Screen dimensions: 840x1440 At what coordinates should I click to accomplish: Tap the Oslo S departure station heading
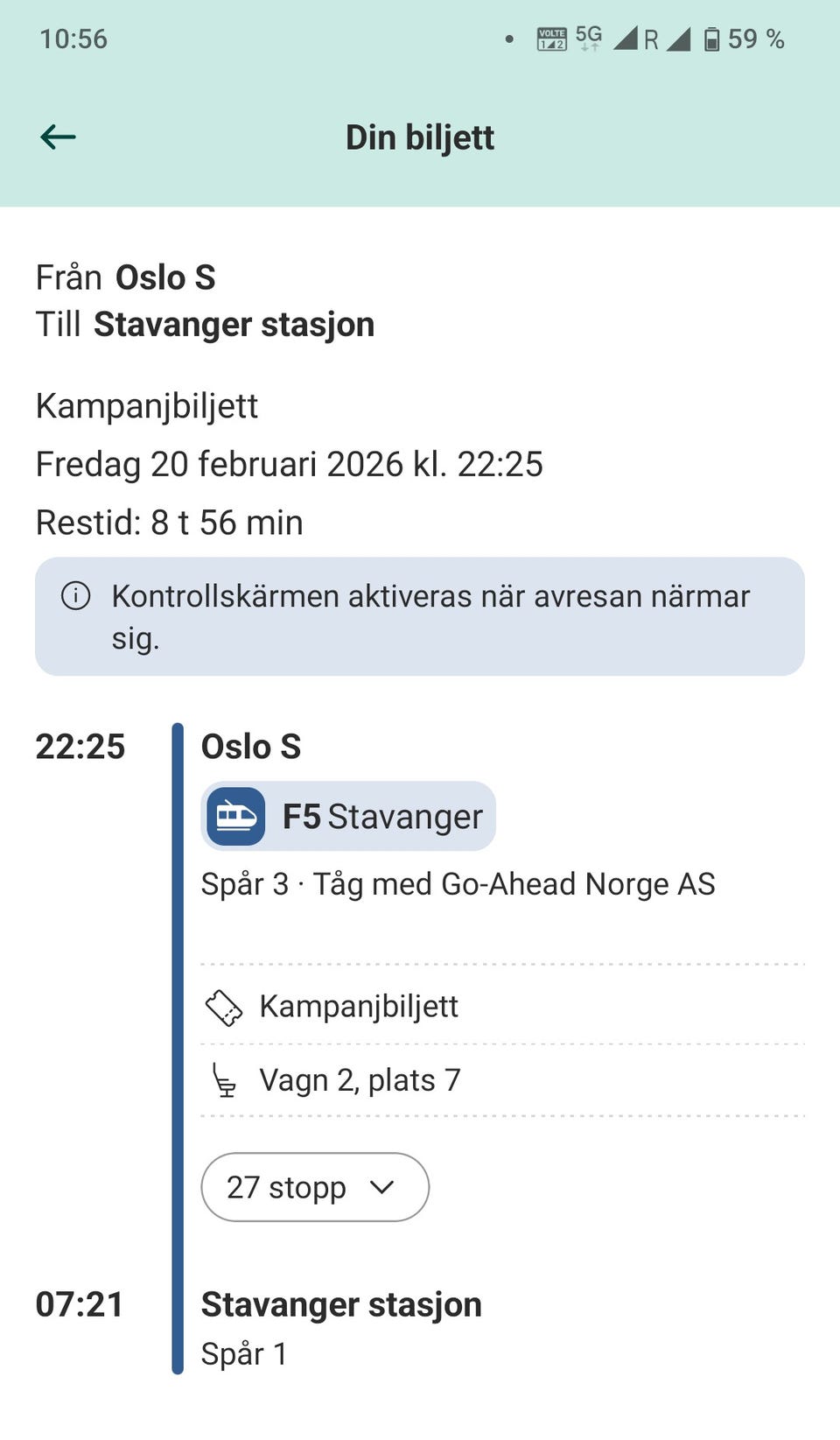pos(251,747)
